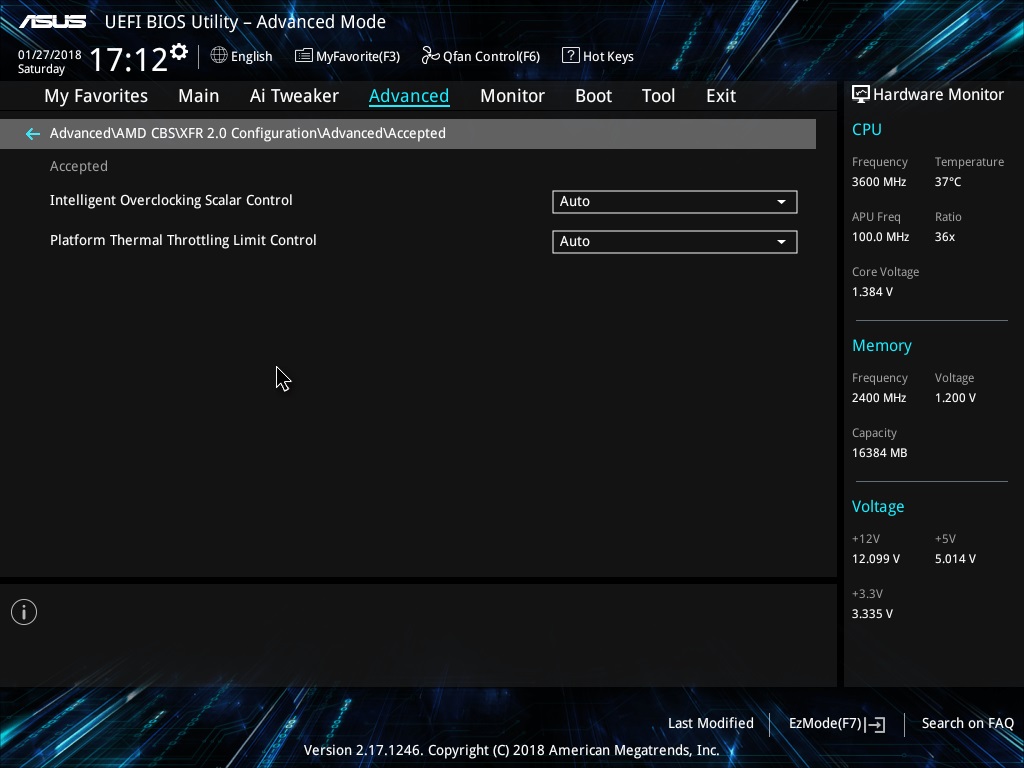
Task: Switch to Main tab
Action: [x=199, y=96]
